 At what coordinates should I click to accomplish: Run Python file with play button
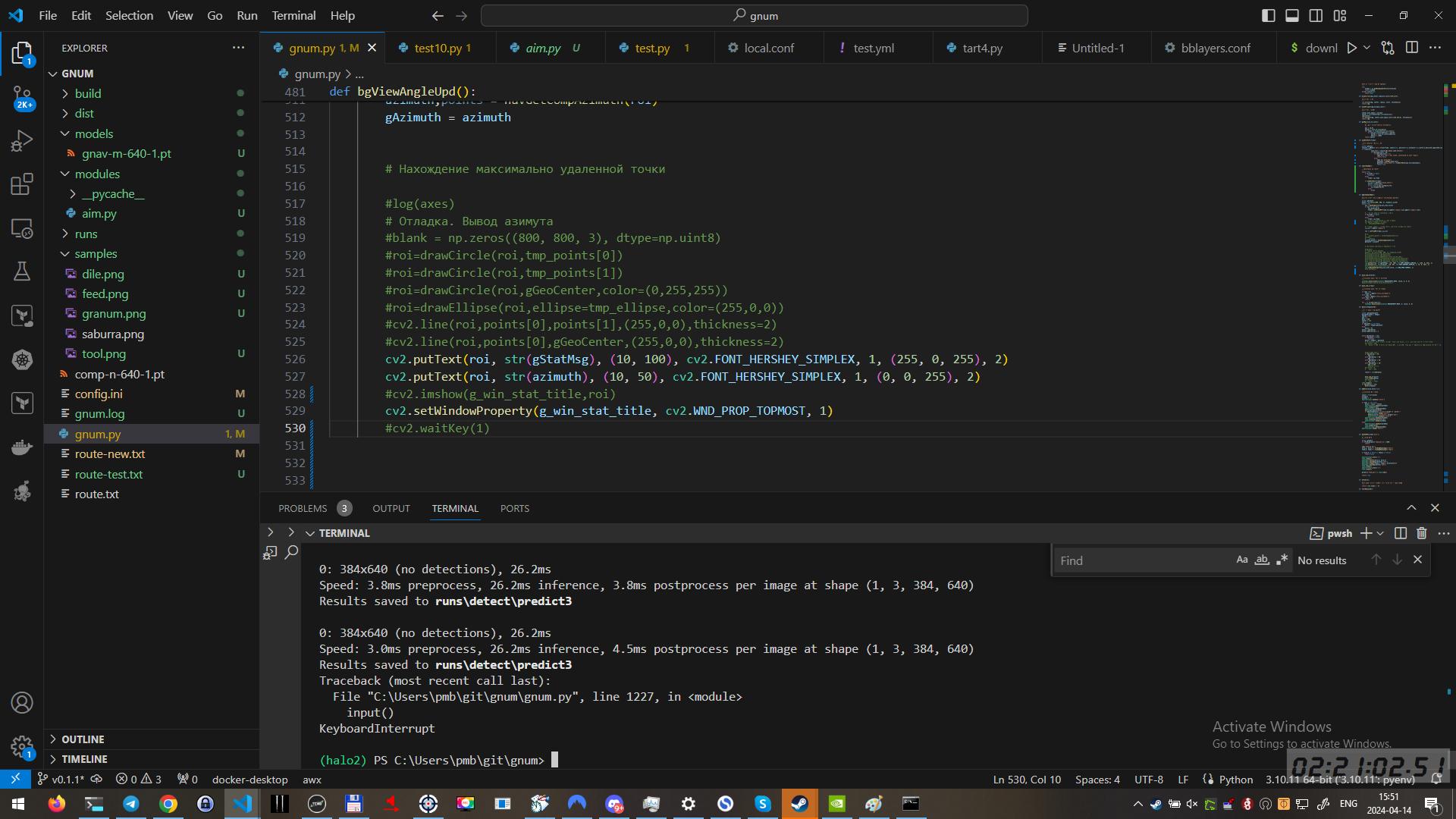click(1351, 48)
